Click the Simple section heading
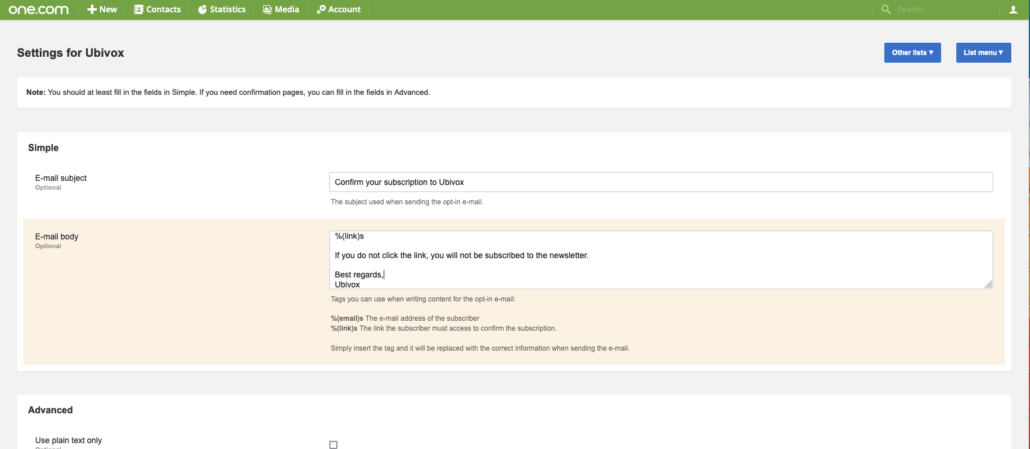1030x449 pixels. tap(43, 148)
